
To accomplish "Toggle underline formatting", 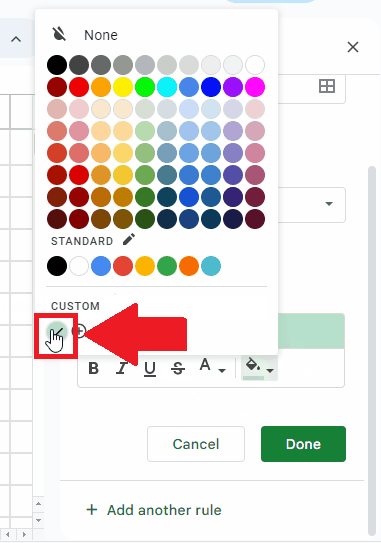I will 150,368.
